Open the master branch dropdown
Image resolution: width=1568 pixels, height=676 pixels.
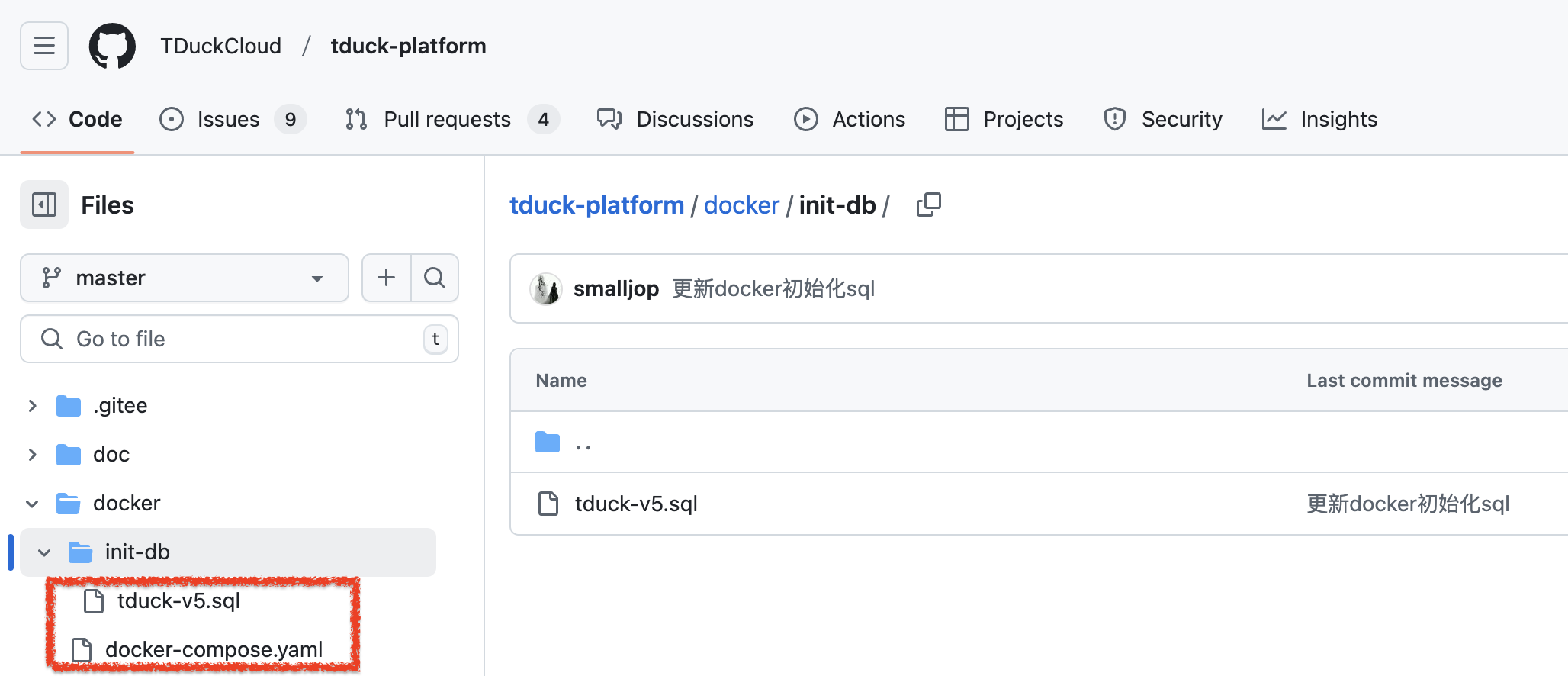(185, 278)
